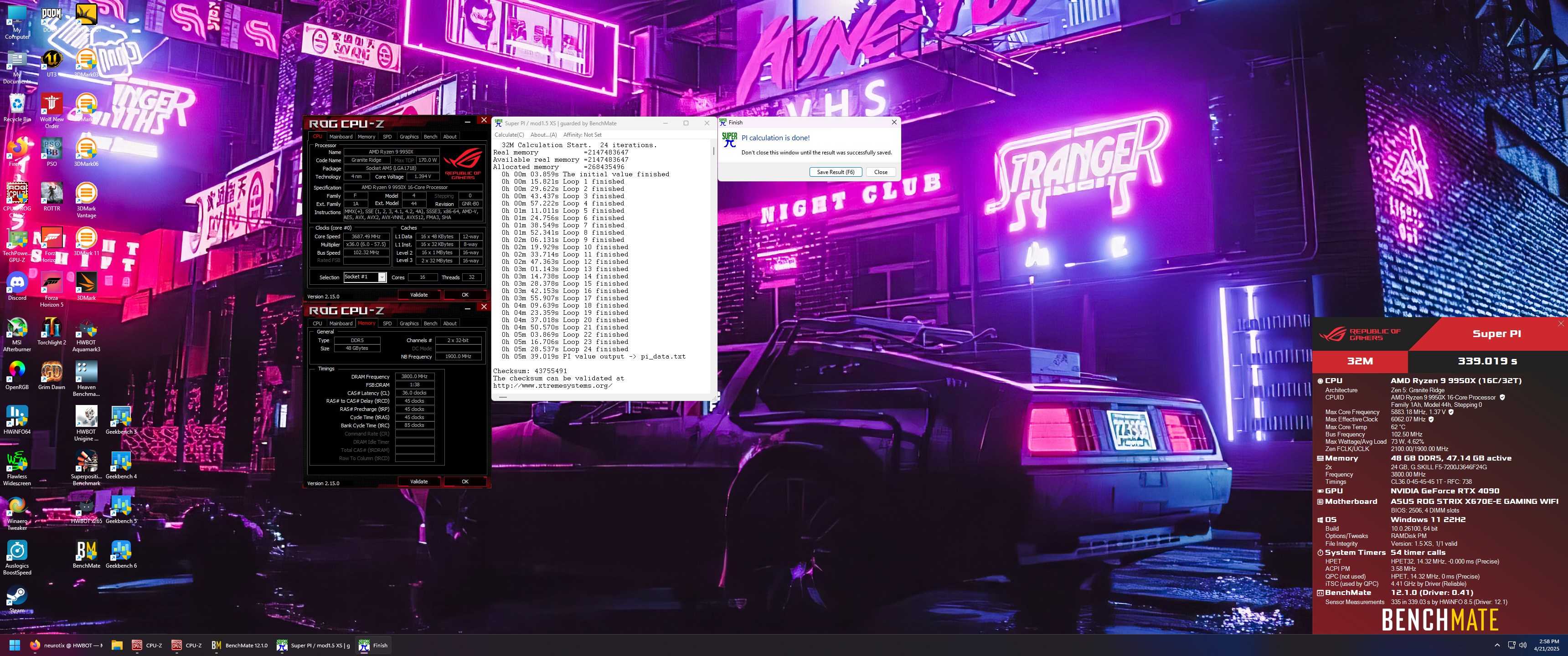
Task: Switch to CPU tab in lower CPU-Z window
Action: click(317, 323)
